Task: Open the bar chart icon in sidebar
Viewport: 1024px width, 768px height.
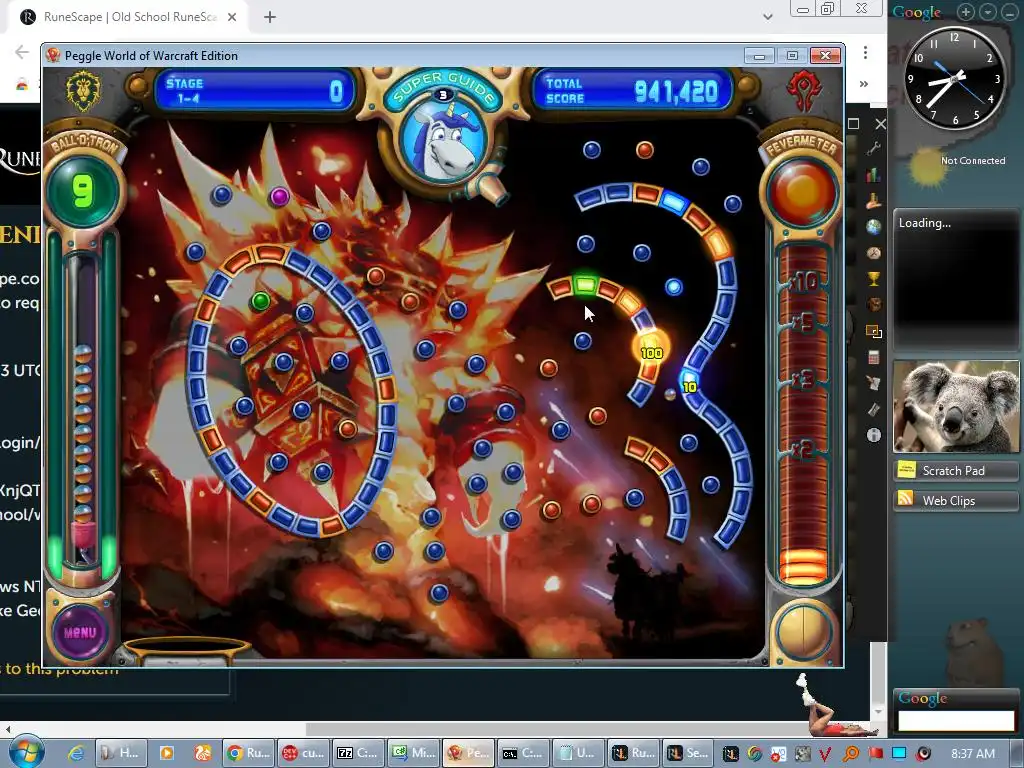Action: point(874,175)
